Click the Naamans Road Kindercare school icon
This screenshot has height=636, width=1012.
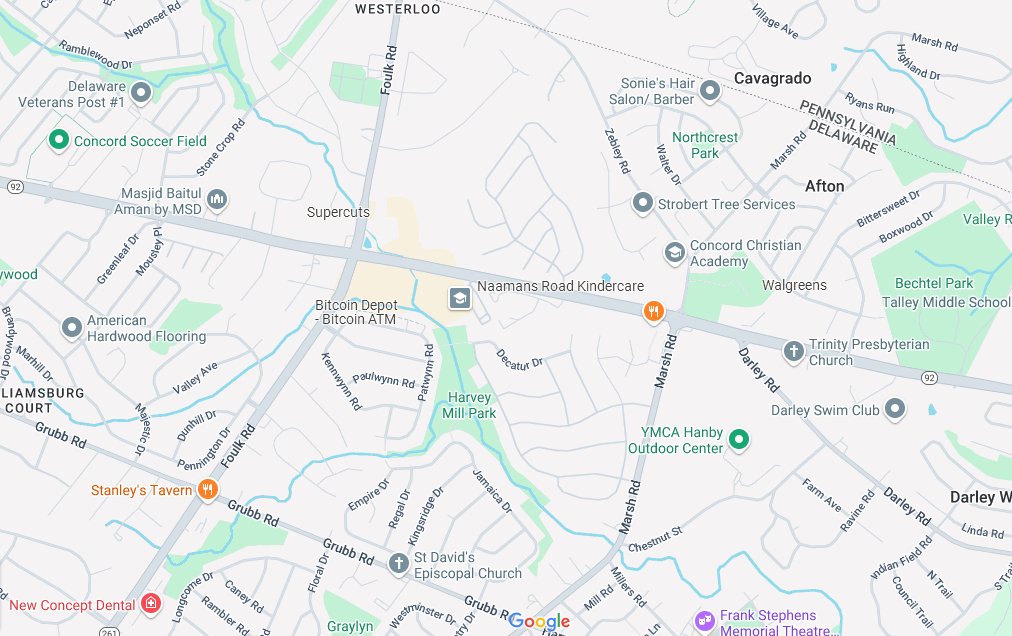click(460, 298)
